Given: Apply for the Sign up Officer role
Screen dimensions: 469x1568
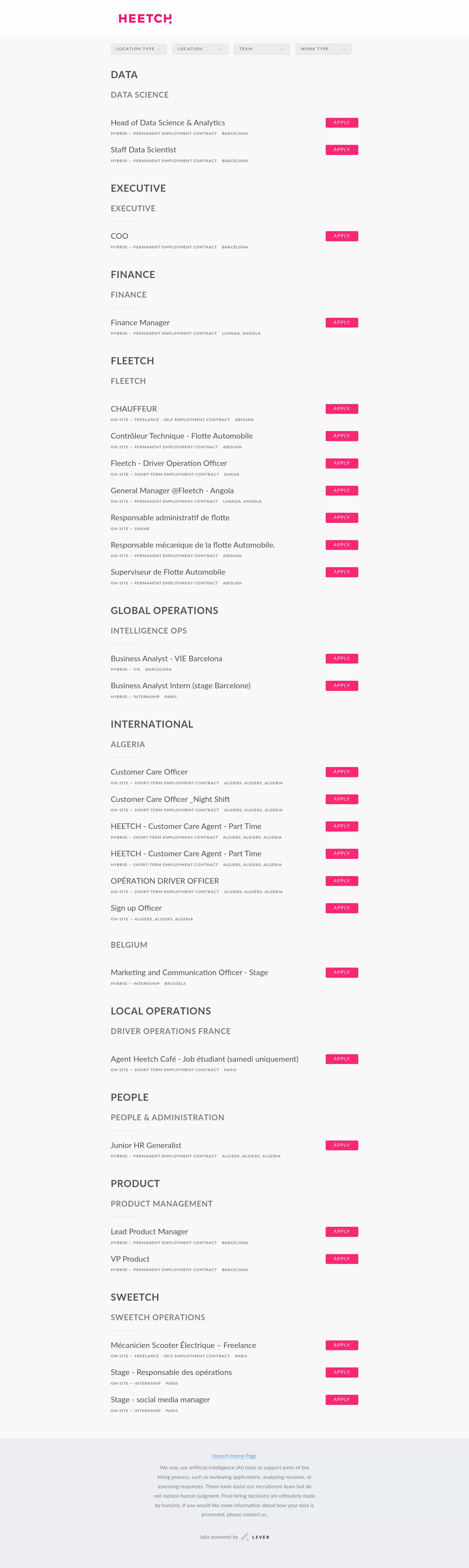Looking at the screenshot, I should (x=342, y=908).
